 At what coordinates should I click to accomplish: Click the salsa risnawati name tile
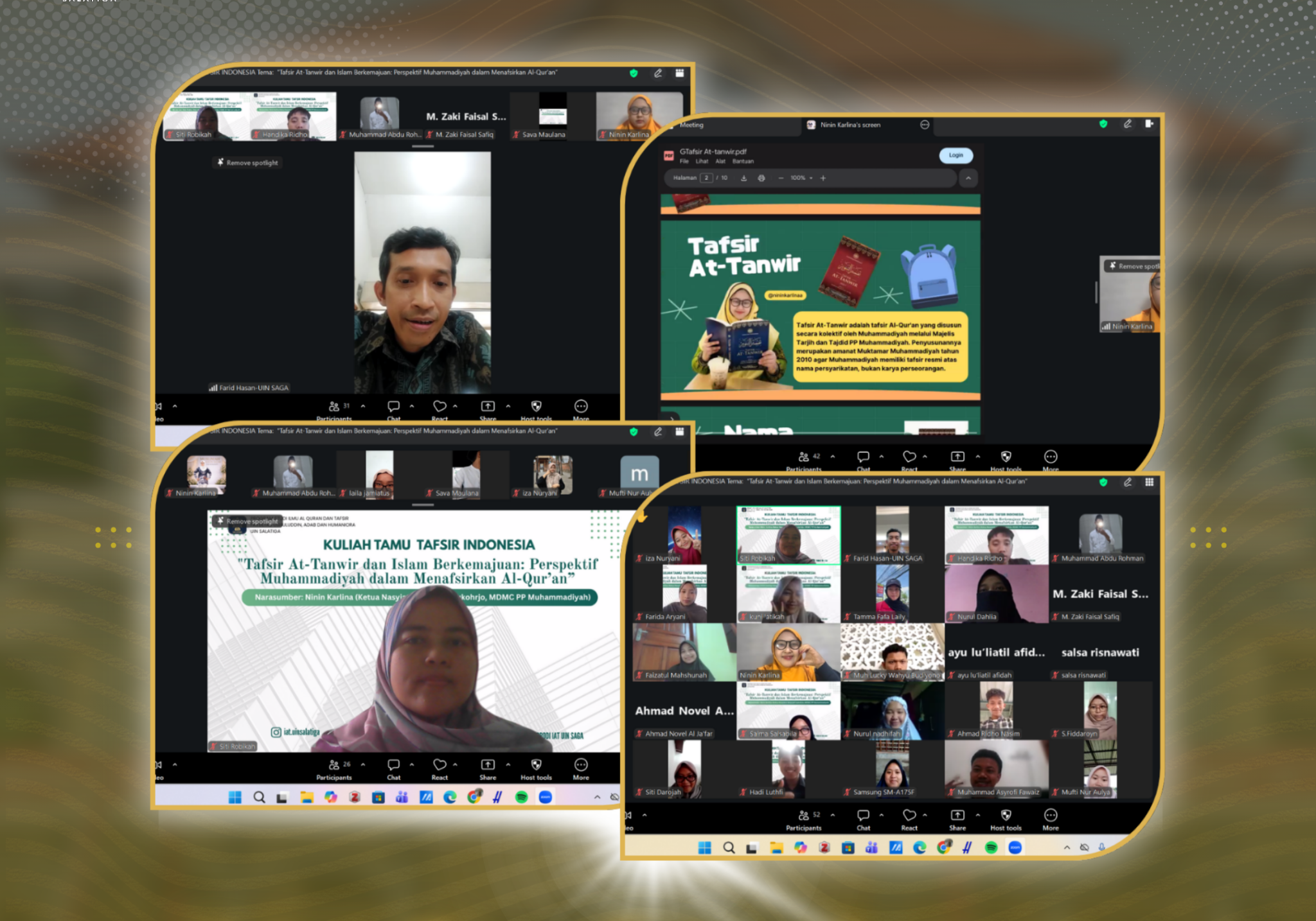(x=1100, y=652)
